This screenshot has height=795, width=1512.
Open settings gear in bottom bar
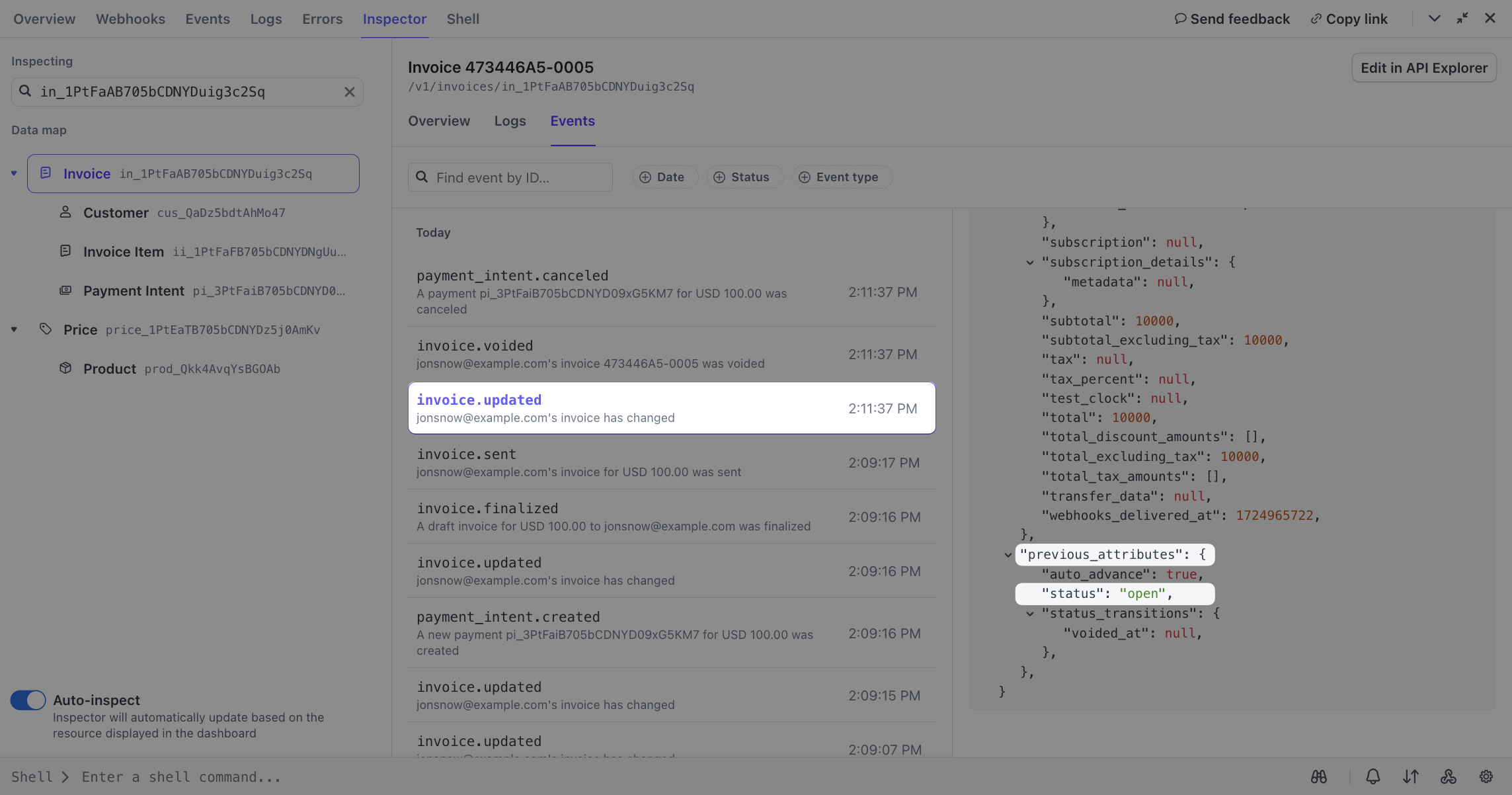click(x=1486, y=776)
